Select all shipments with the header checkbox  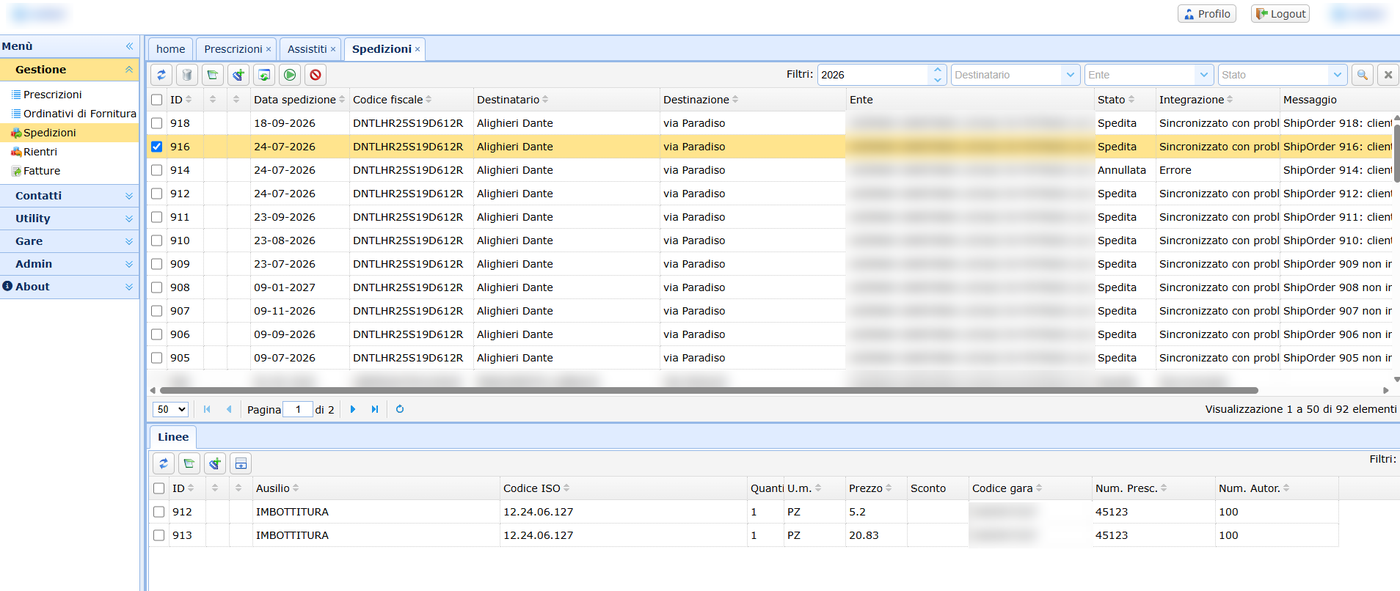point(156,100)
